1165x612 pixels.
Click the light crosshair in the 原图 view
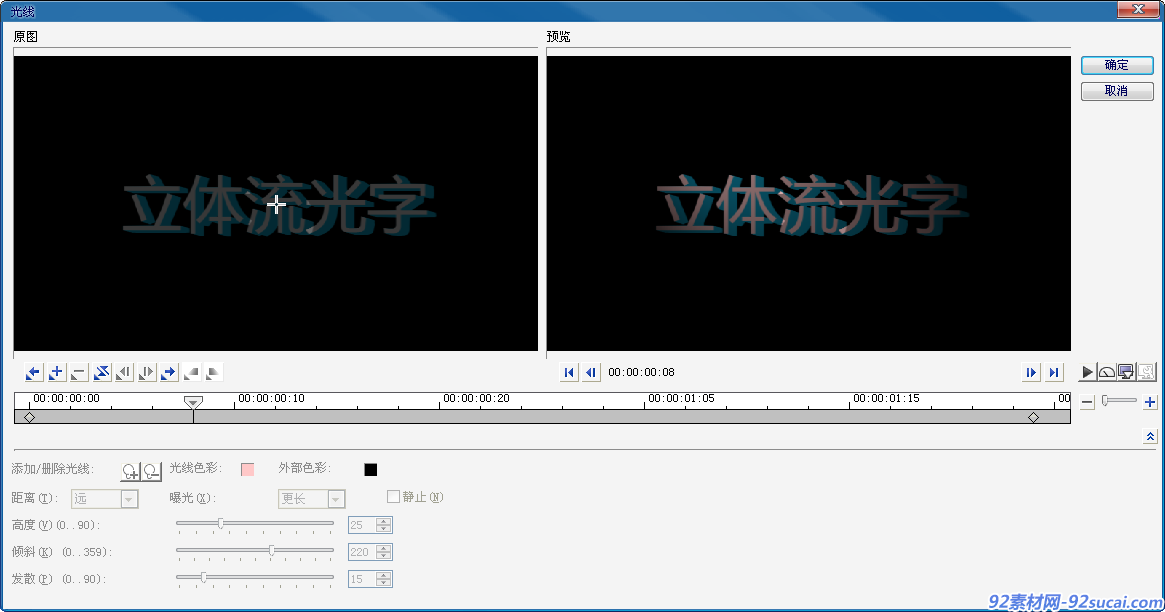276,204
